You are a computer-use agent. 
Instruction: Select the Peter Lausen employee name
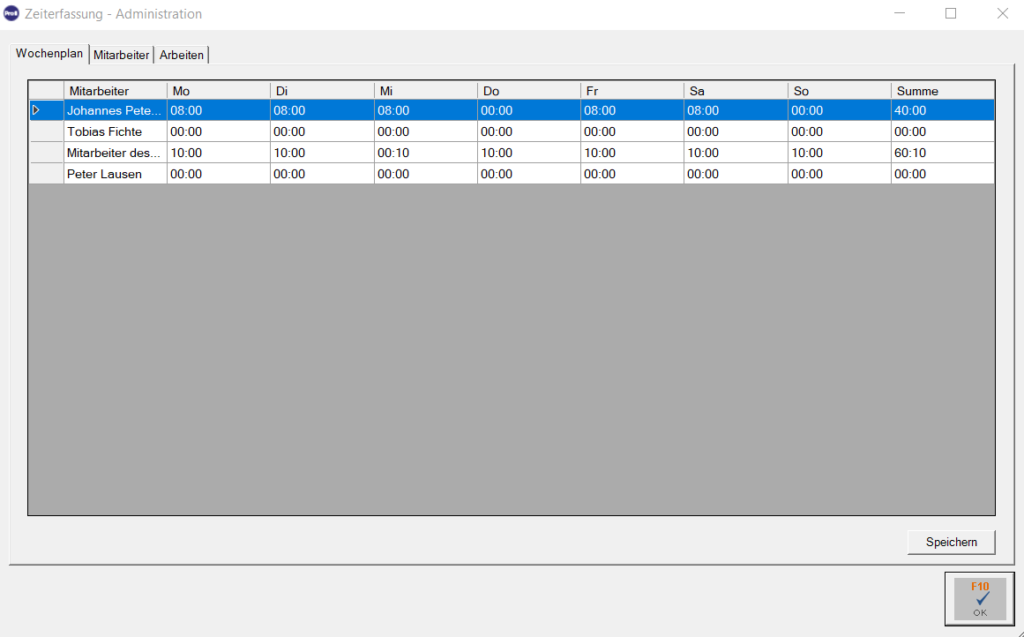click(x=104, y=174)
